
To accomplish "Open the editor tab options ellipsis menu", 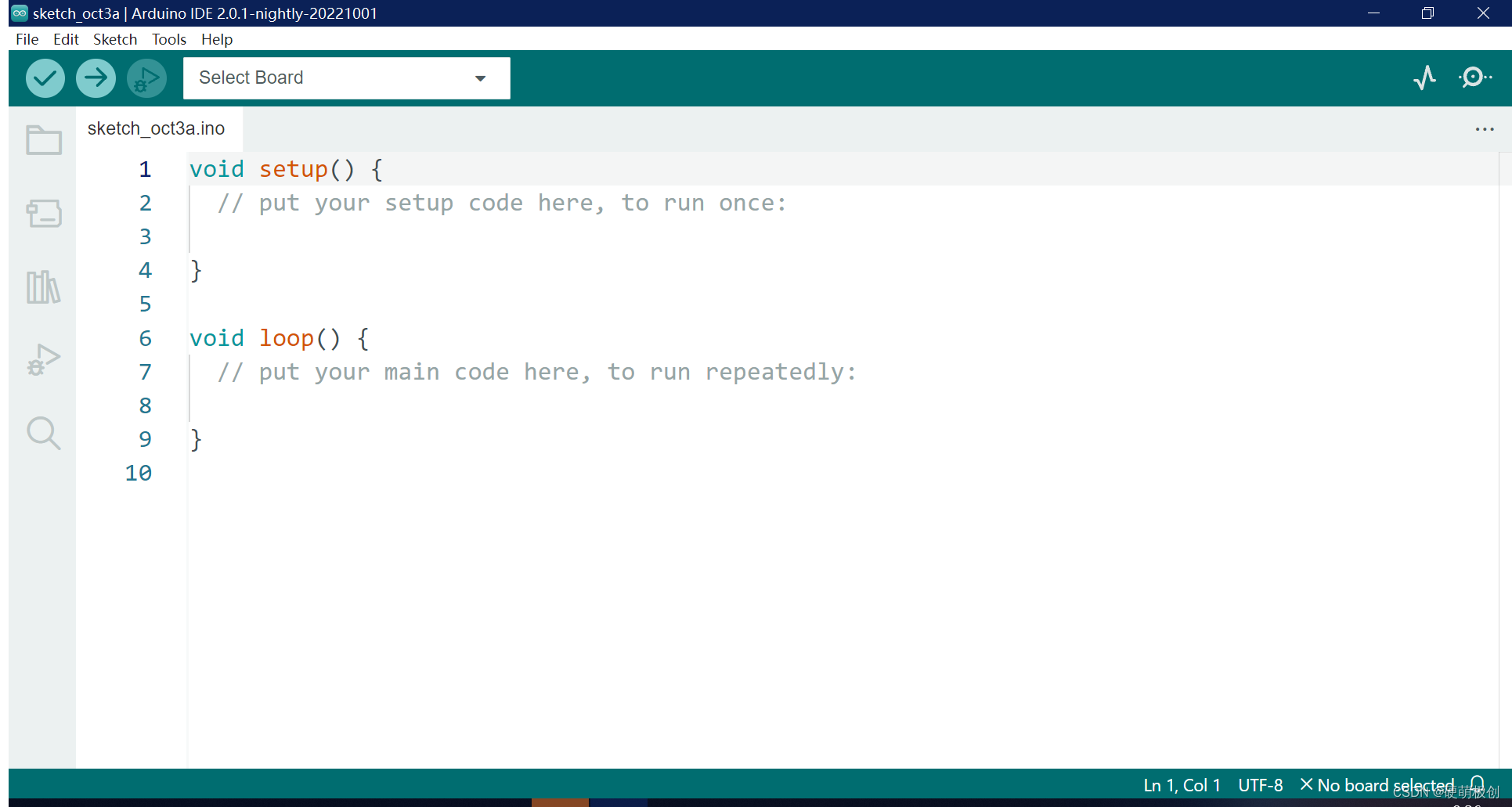I will click(1485, 129).
